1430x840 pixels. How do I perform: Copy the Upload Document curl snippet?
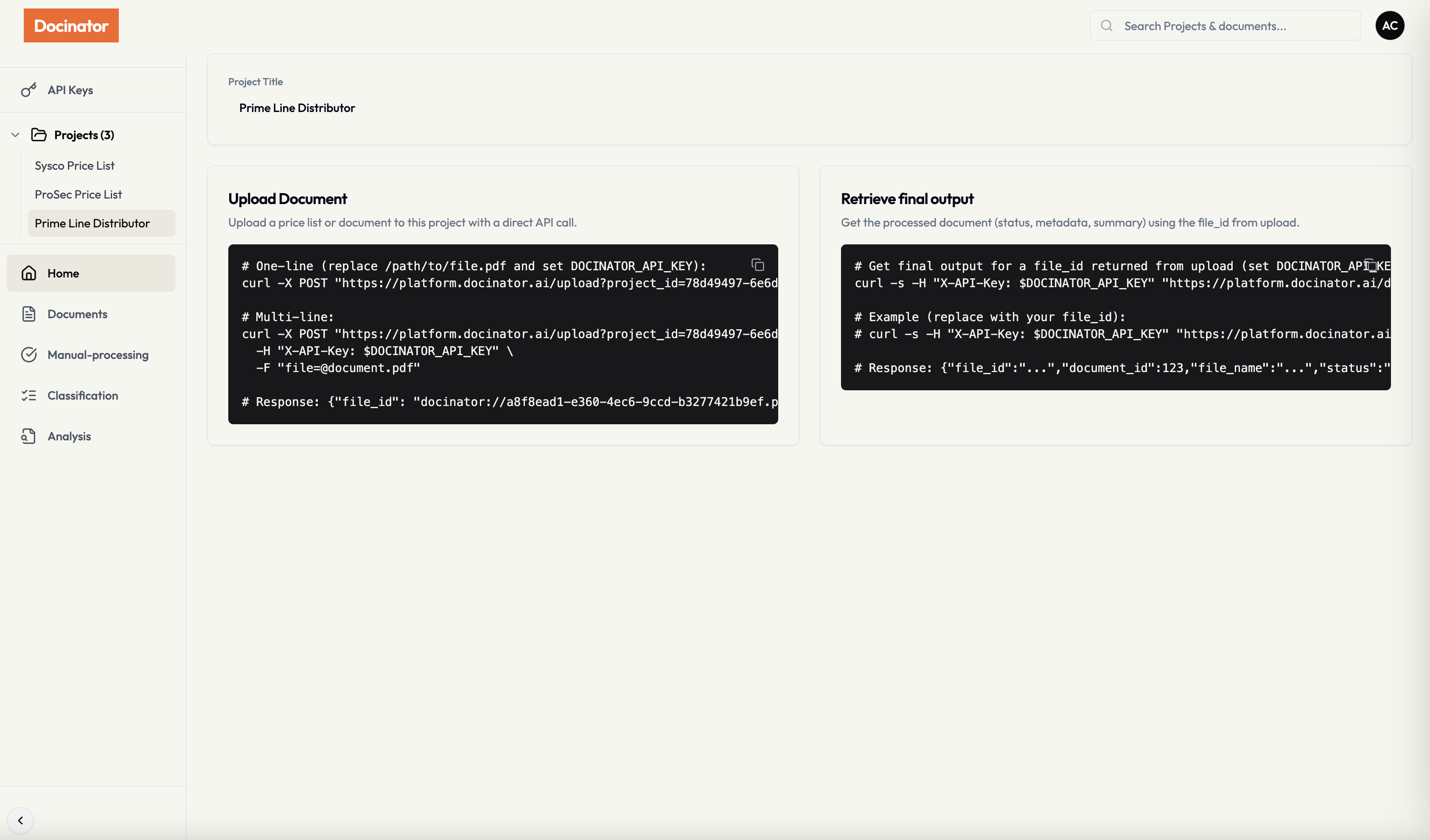point(757,265)
